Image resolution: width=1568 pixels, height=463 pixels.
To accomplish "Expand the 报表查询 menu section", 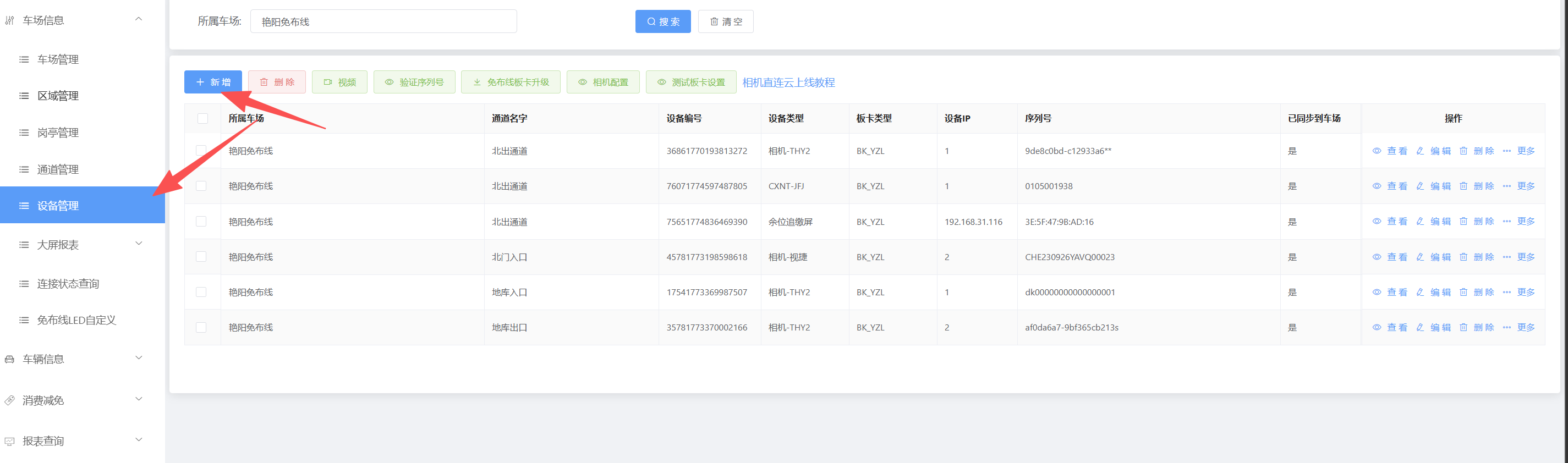I will click(82, 441).
